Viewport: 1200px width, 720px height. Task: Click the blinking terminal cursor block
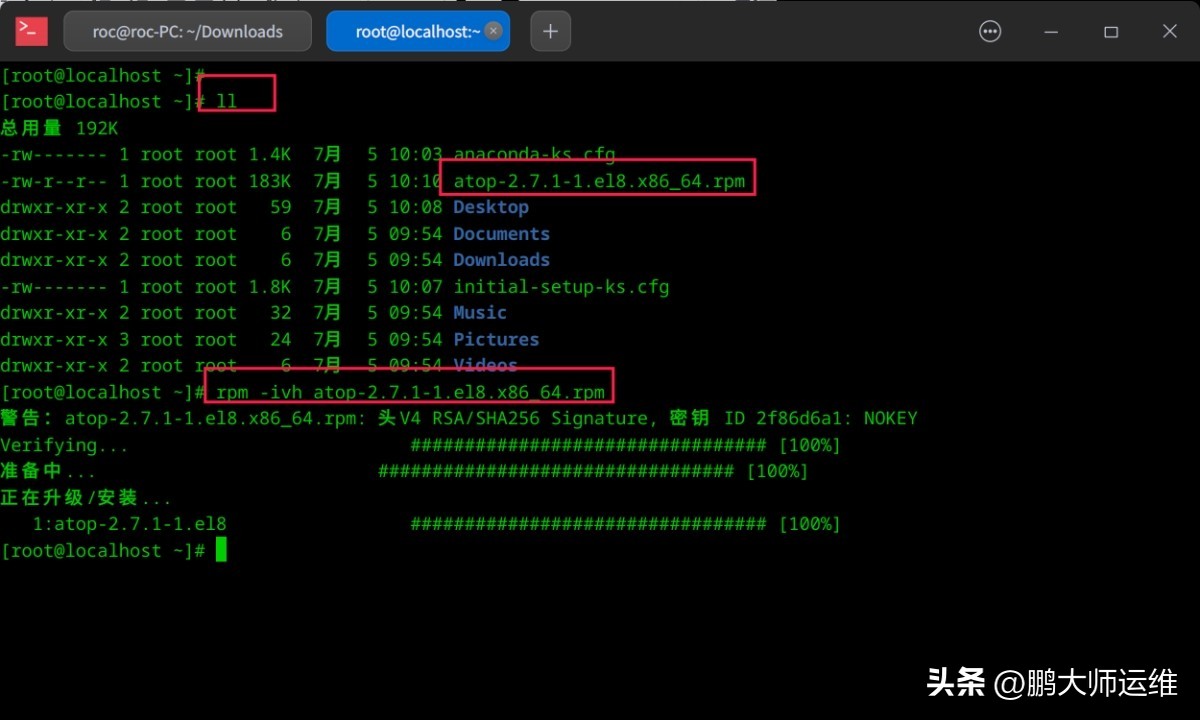219,549
